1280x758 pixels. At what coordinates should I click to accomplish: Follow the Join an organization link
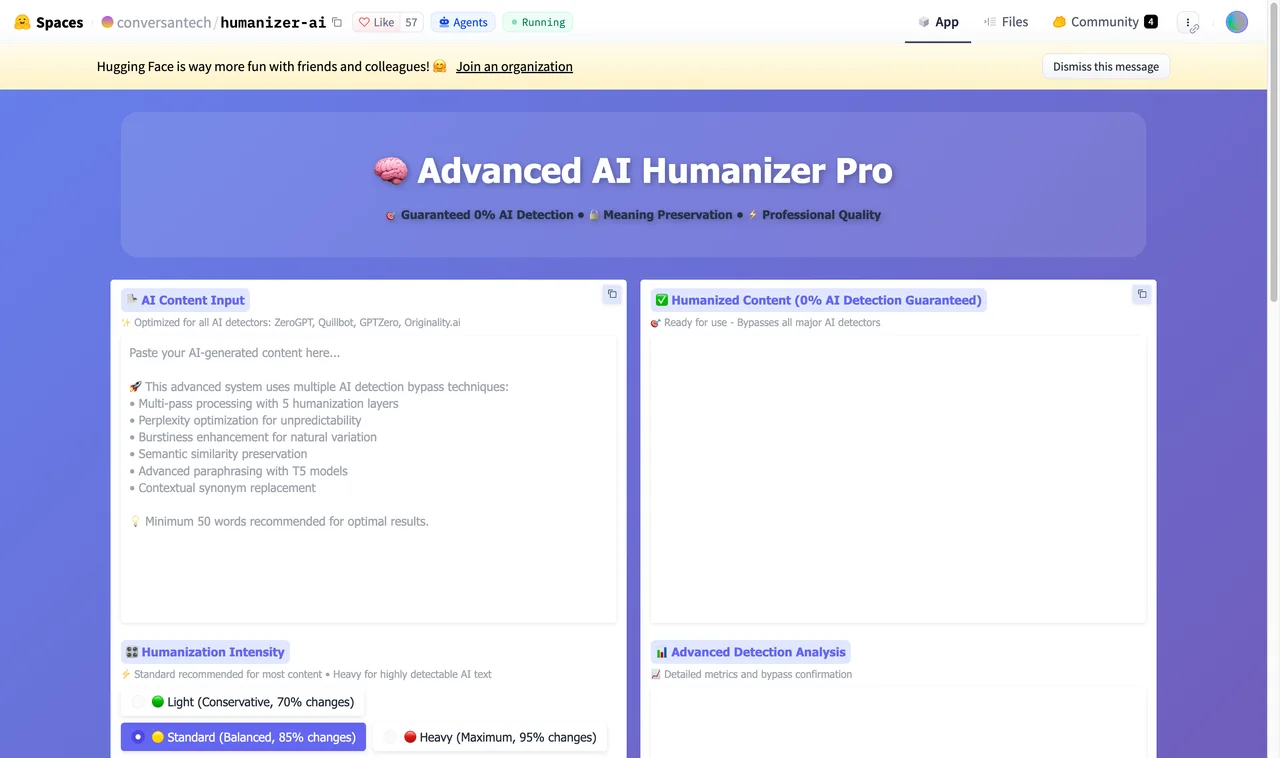coord(514,67)
